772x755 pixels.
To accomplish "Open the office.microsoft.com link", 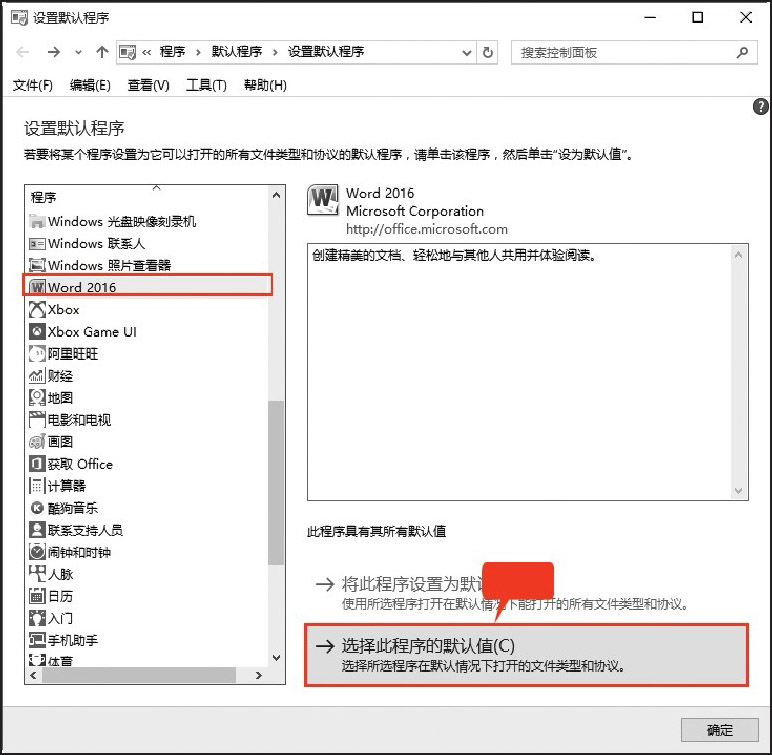I will [x=426, y=229].
